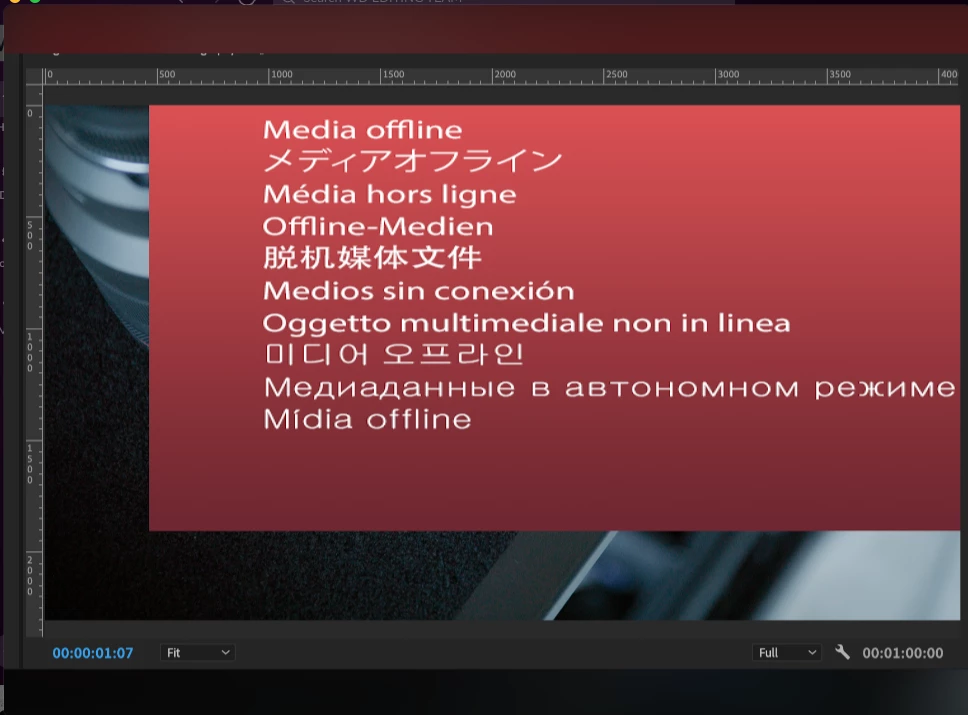
Task: Click the 1000 mark on horizontal ruler
Action: click(x=282, y=74)
